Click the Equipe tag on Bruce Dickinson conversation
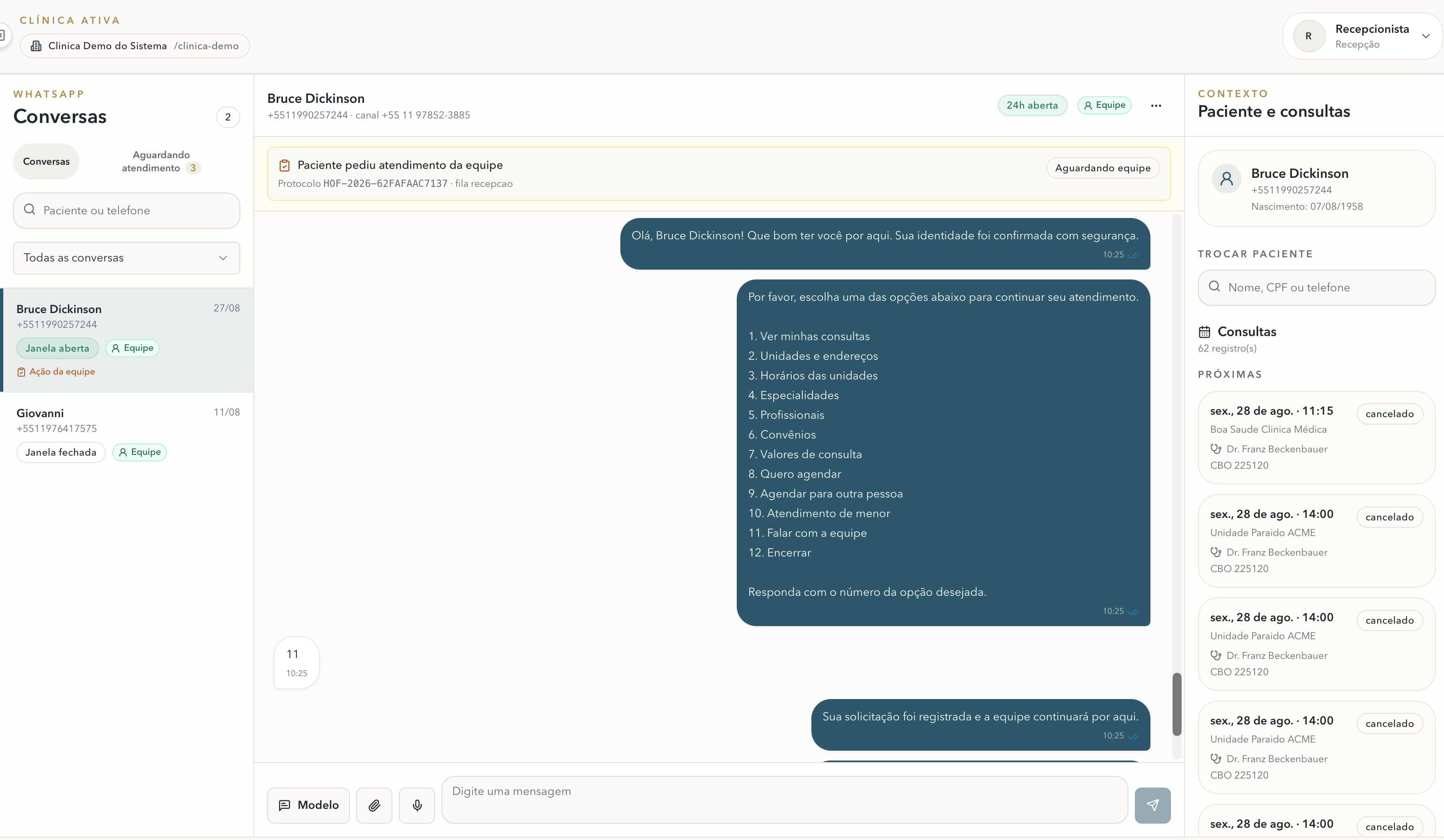This screenshot has width=1444, height=840. pos(132,348)
